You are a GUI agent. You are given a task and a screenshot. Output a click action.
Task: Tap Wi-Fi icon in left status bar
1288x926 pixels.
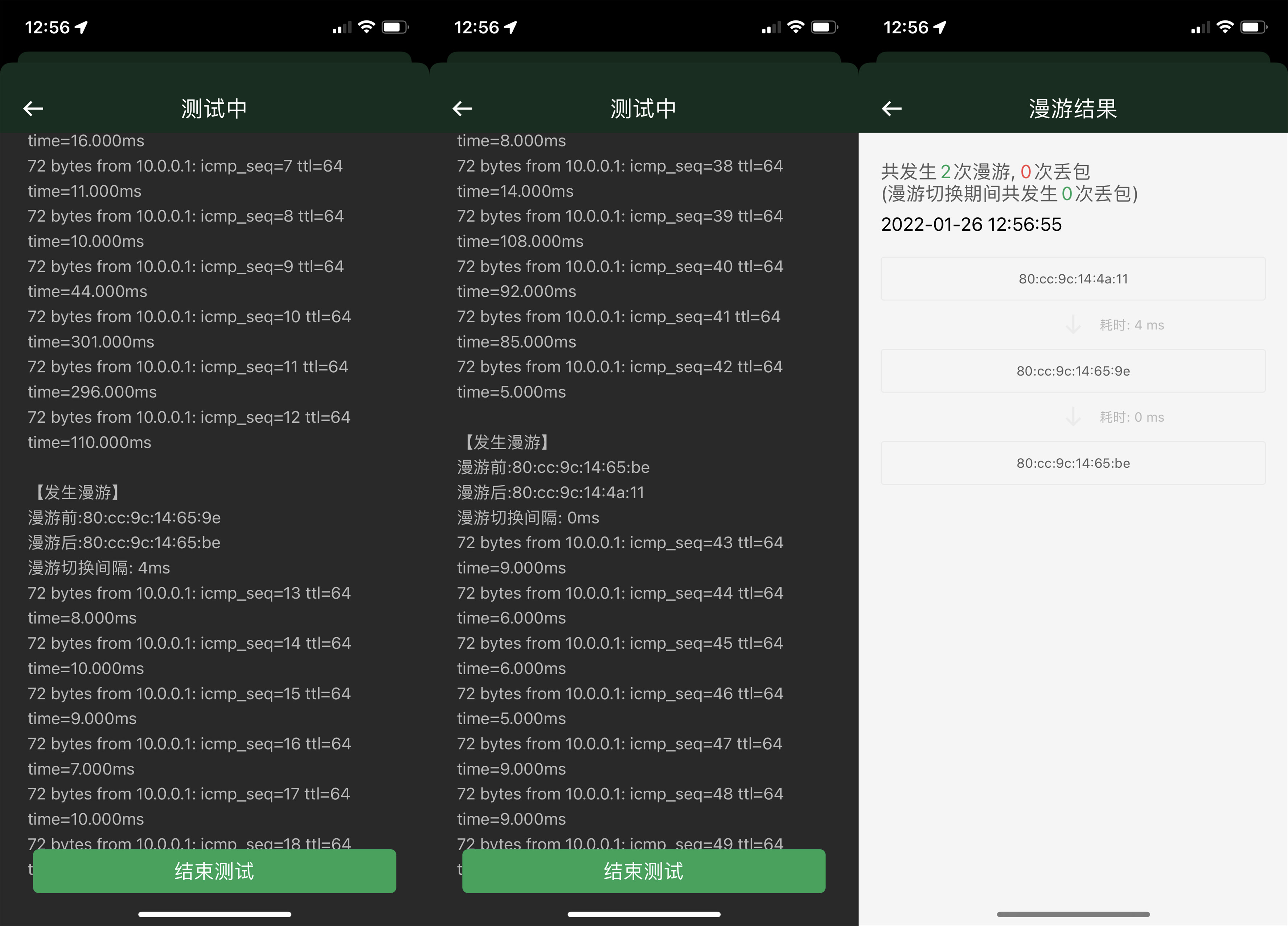click(367, 27)
